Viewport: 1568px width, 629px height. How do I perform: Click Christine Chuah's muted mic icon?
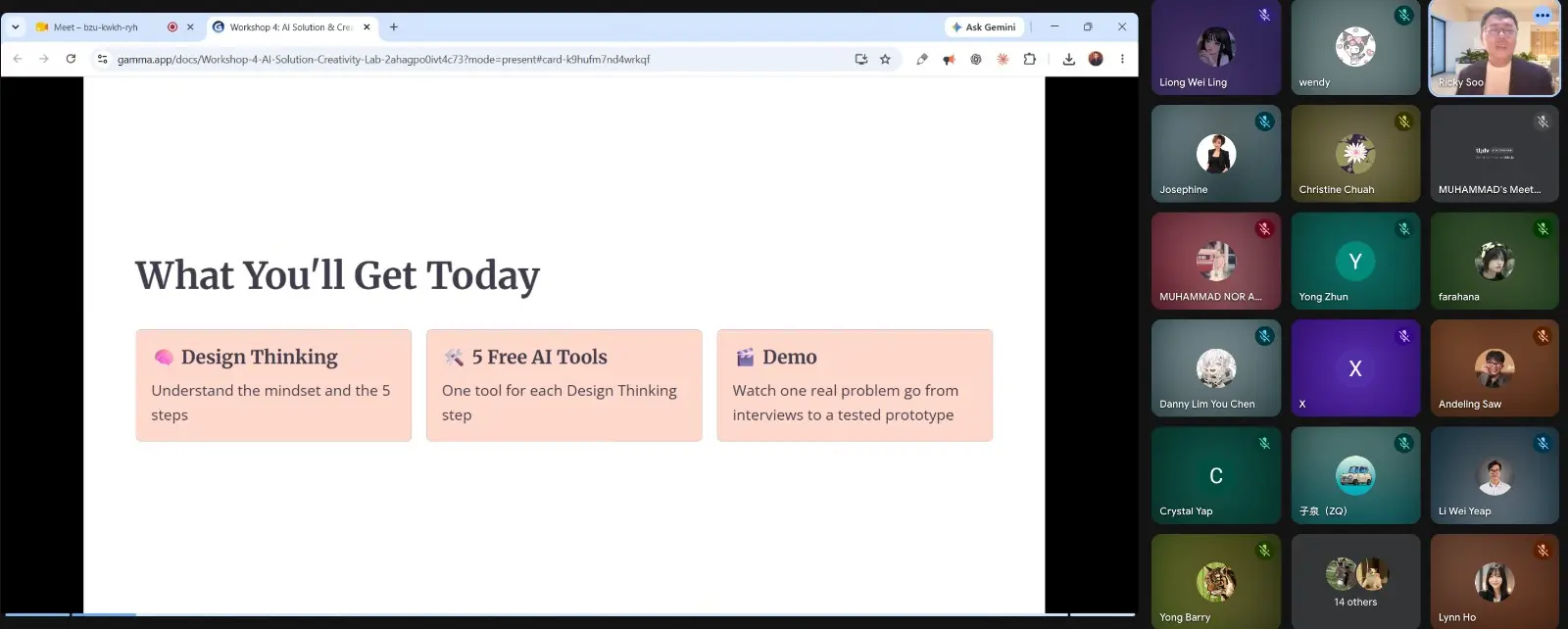coord(1403,121)
